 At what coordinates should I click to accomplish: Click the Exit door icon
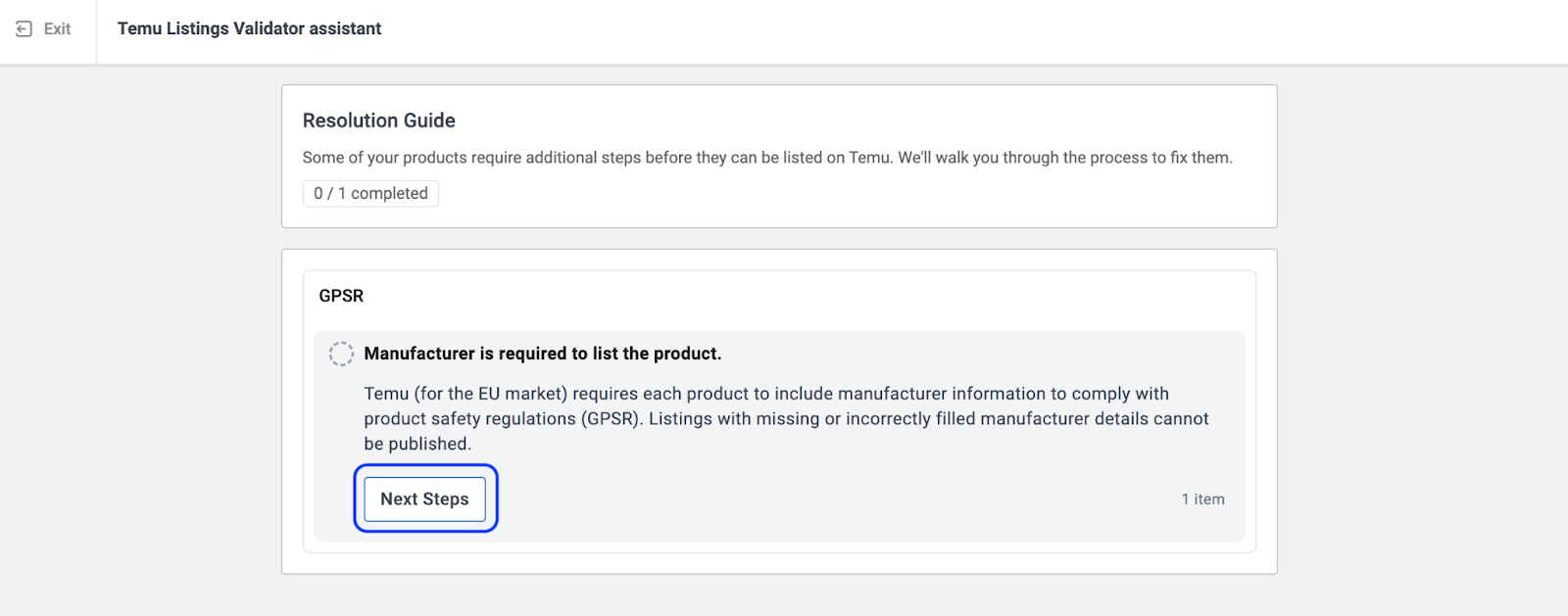tap(24, 29)
